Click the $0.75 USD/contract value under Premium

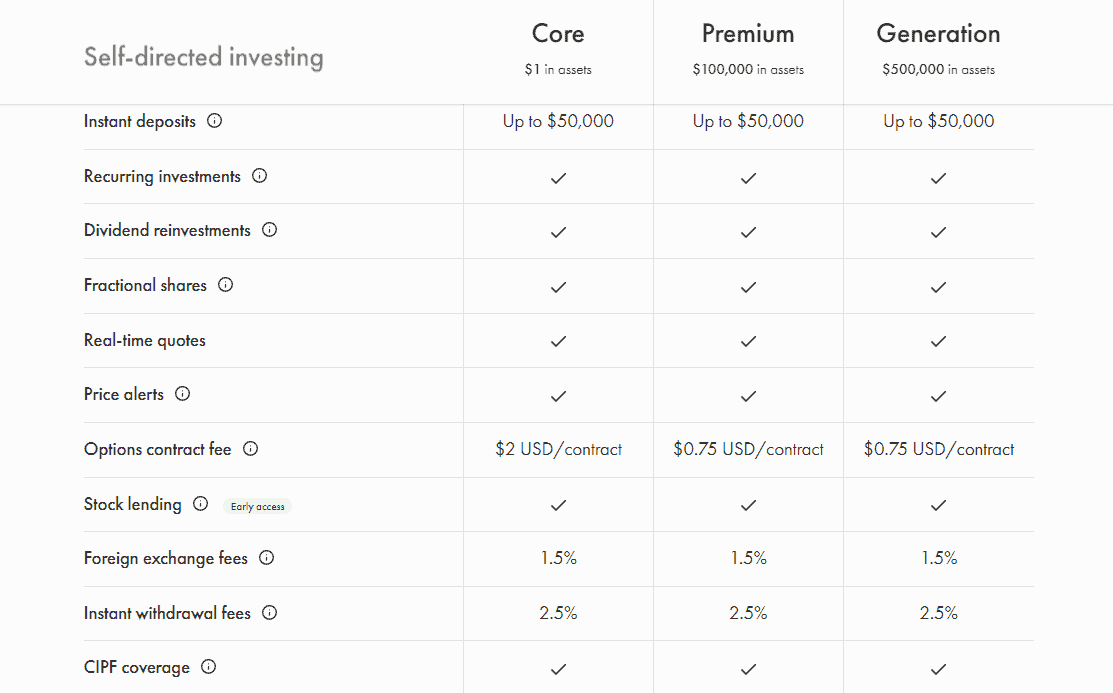click(x=748, y=449)
